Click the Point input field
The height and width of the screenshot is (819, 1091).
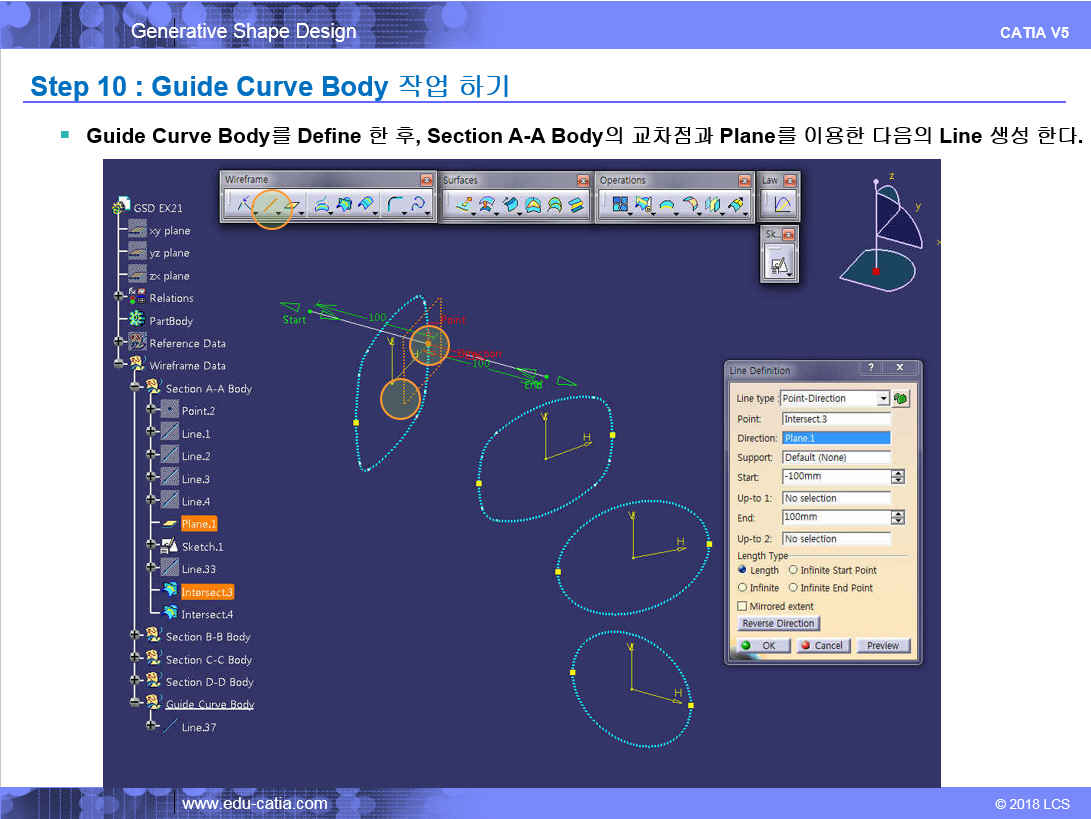coord(835,419)
